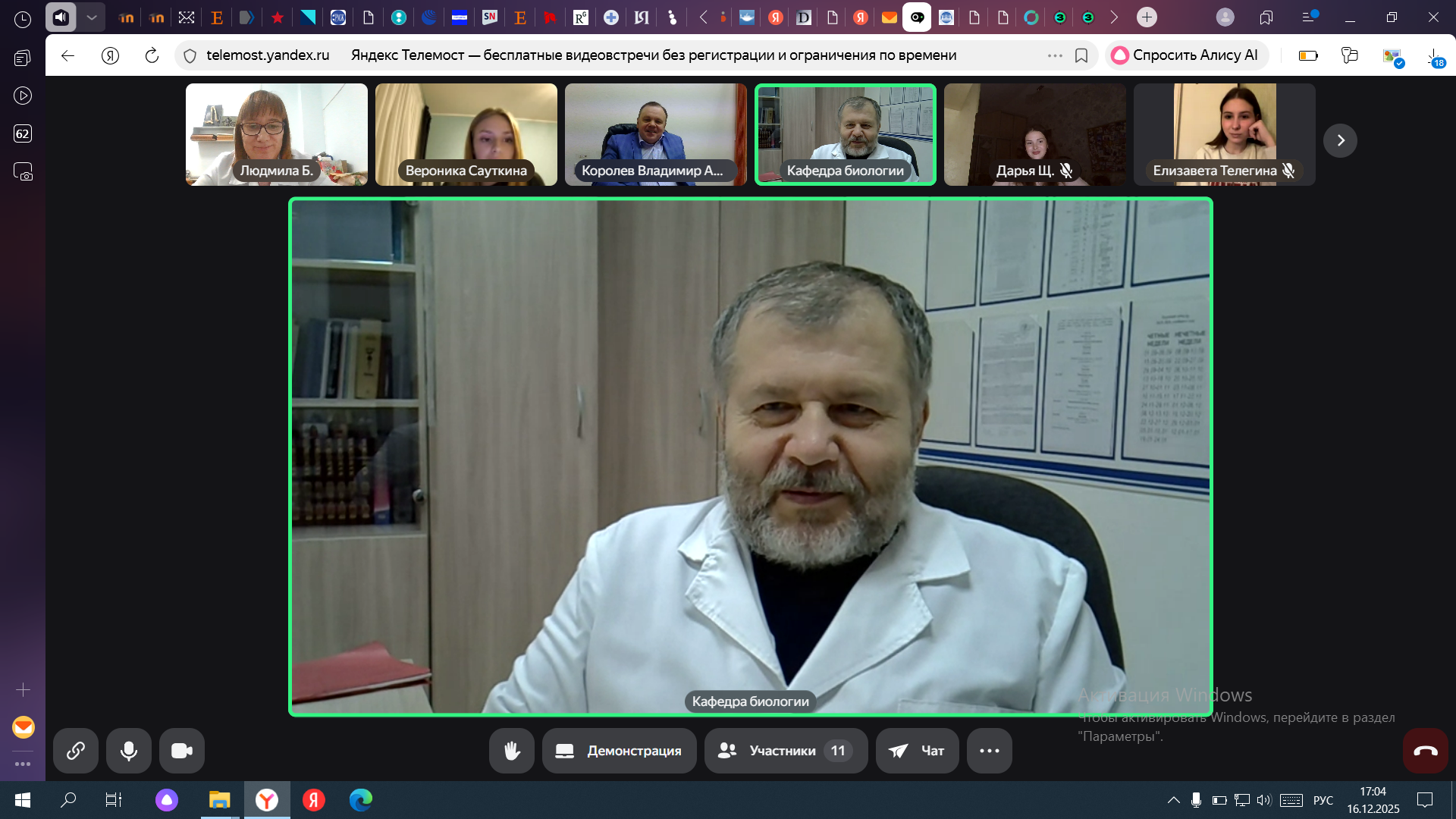Turn off the camera in the call toolbar
Viewport: 1456px width, 819px height.
(x=182, y=751)
